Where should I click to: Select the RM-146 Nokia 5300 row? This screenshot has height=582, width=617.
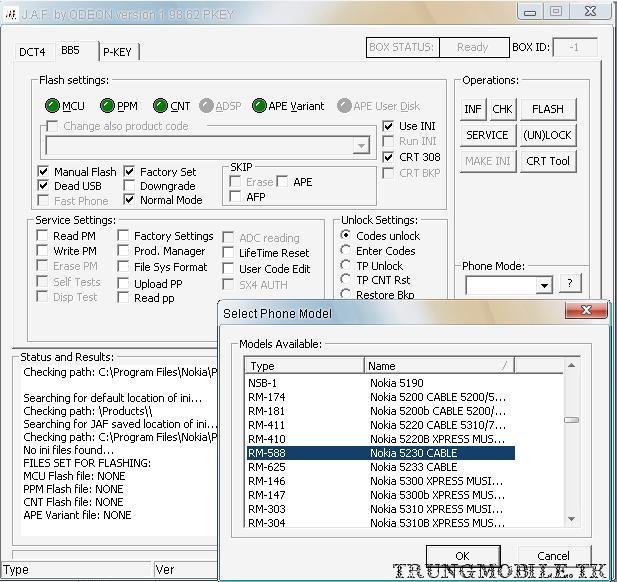point(381,481)
